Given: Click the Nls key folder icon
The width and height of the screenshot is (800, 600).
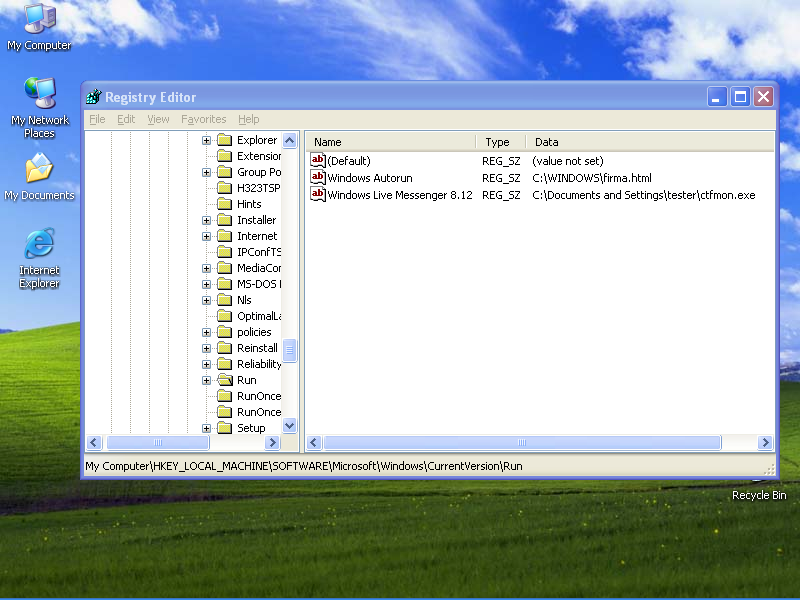Looking at the screenshot, I should pos(224,300).
